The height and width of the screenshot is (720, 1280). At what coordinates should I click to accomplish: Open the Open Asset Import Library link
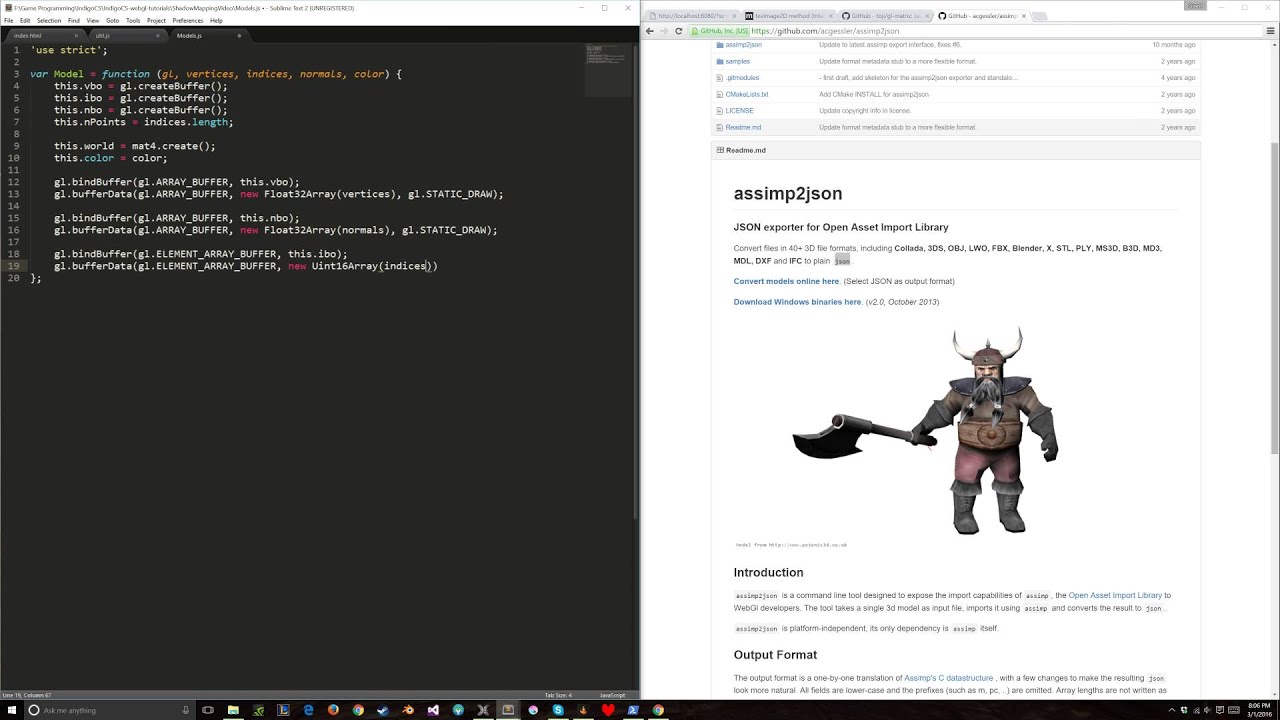1115,595
